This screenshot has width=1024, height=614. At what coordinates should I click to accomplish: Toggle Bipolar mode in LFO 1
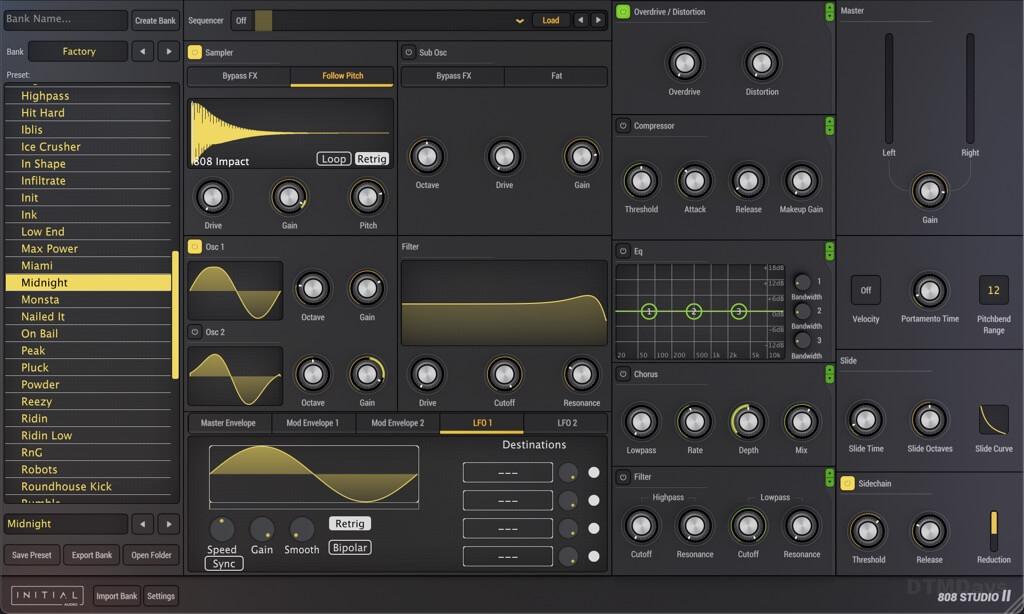tap(349, 546)
